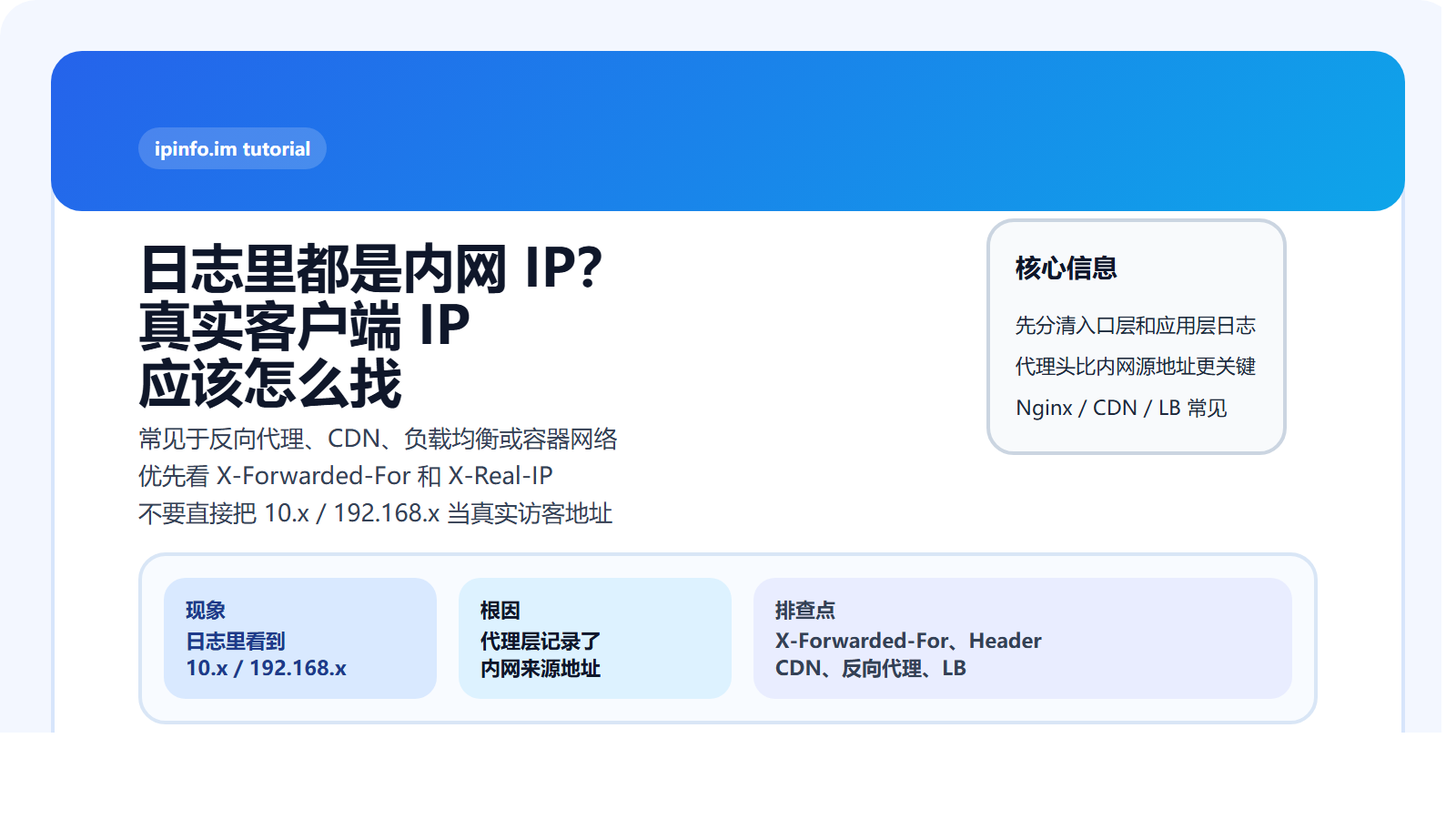Click the line '优先看 X-Forwarded-For 和 X-Real-IP'
The height and width of the screenshot is (819, 1456).
tap(346, 476)
